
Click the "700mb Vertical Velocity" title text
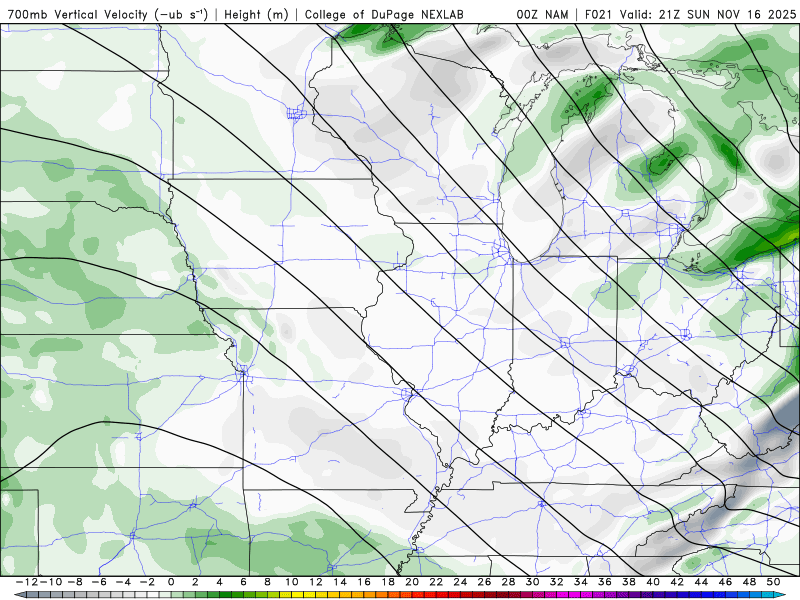pos(78,14)
